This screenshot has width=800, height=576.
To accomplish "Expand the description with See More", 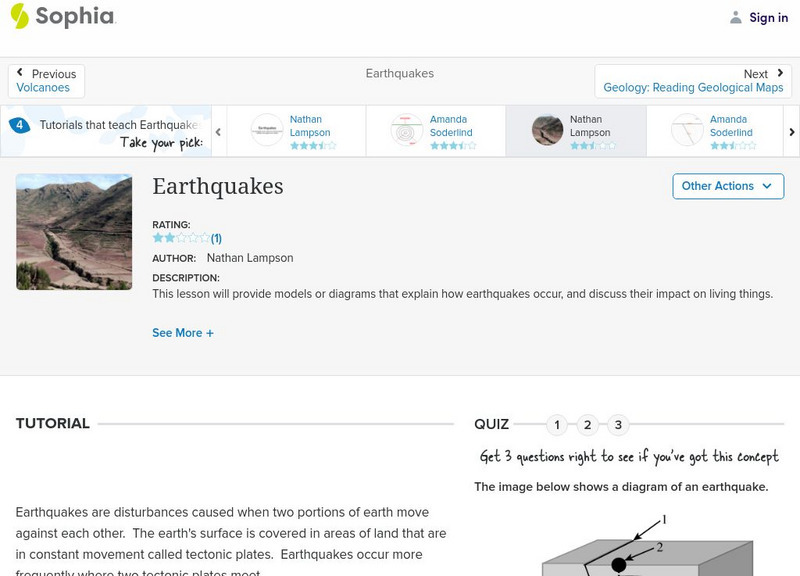I will 183,332.
